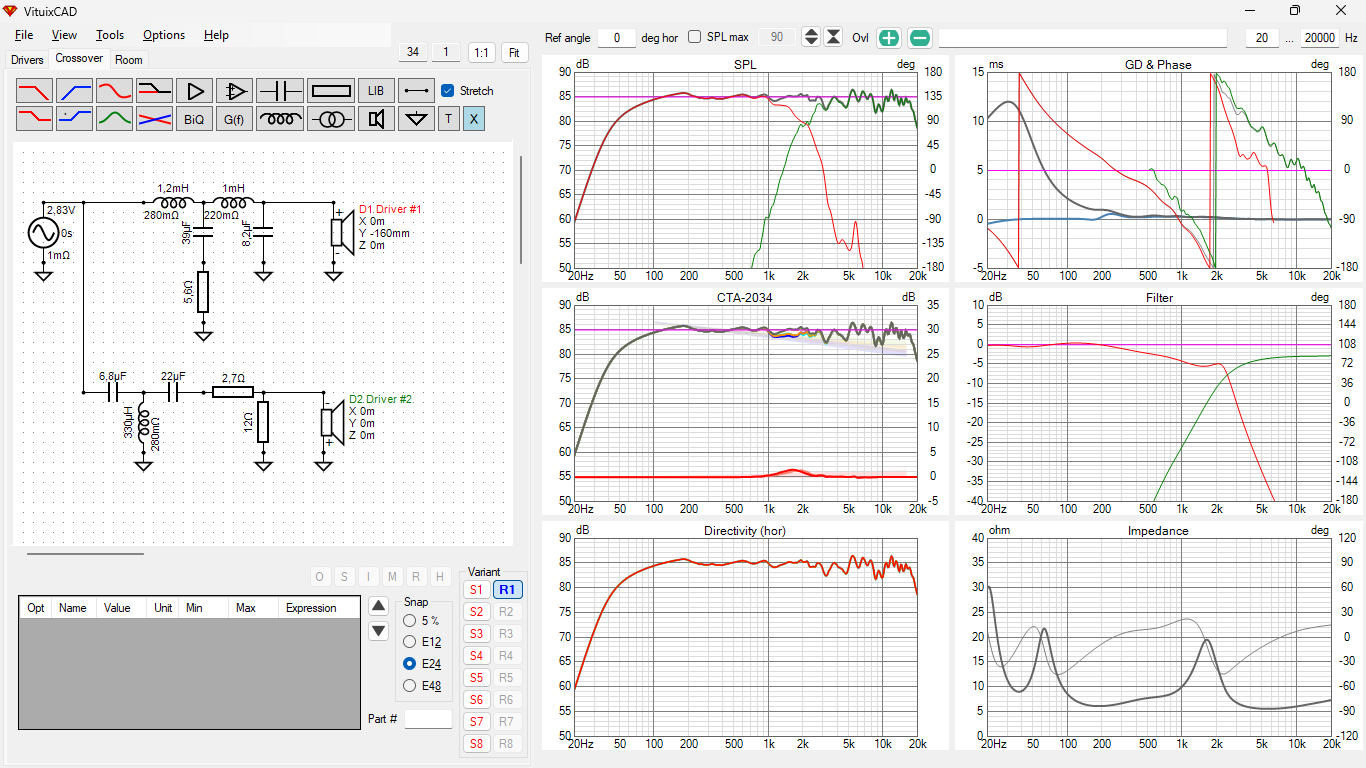Select the 5 % snap option
The height and width of the screenshot is (768, 1366).
click(x=408, y=621)
